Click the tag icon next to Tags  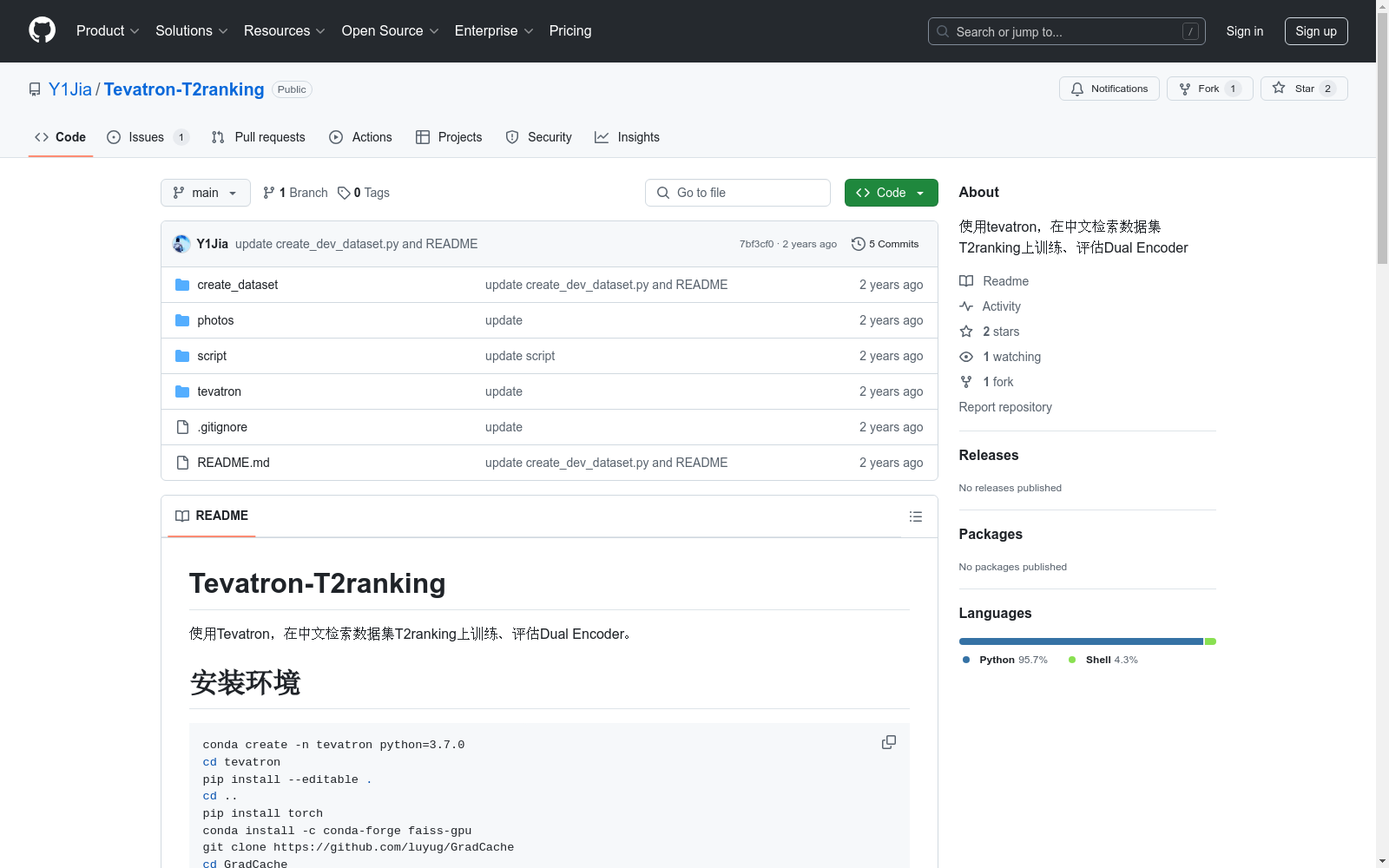point(344,193)
